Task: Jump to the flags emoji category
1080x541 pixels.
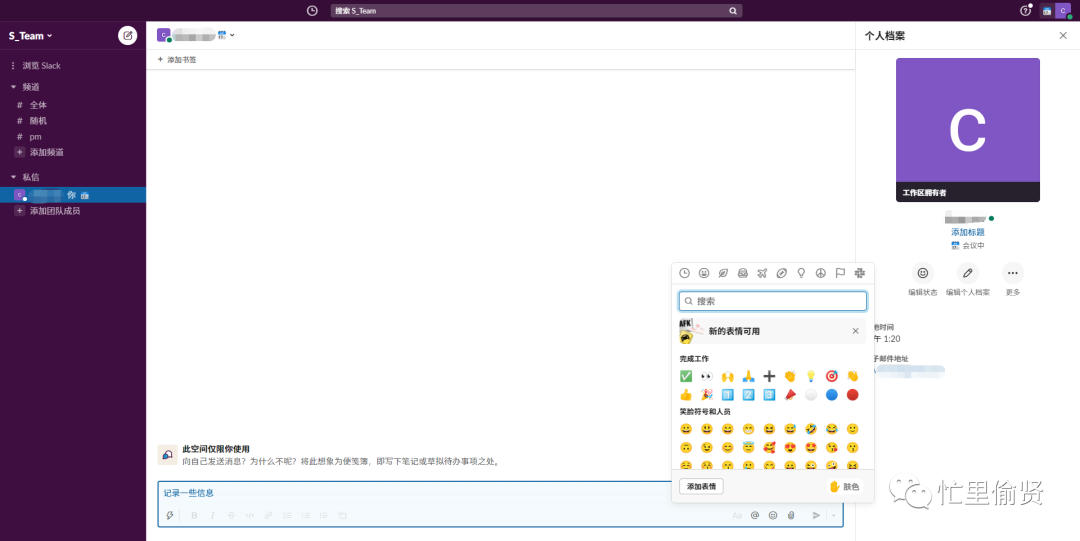Action: point(840,273)
